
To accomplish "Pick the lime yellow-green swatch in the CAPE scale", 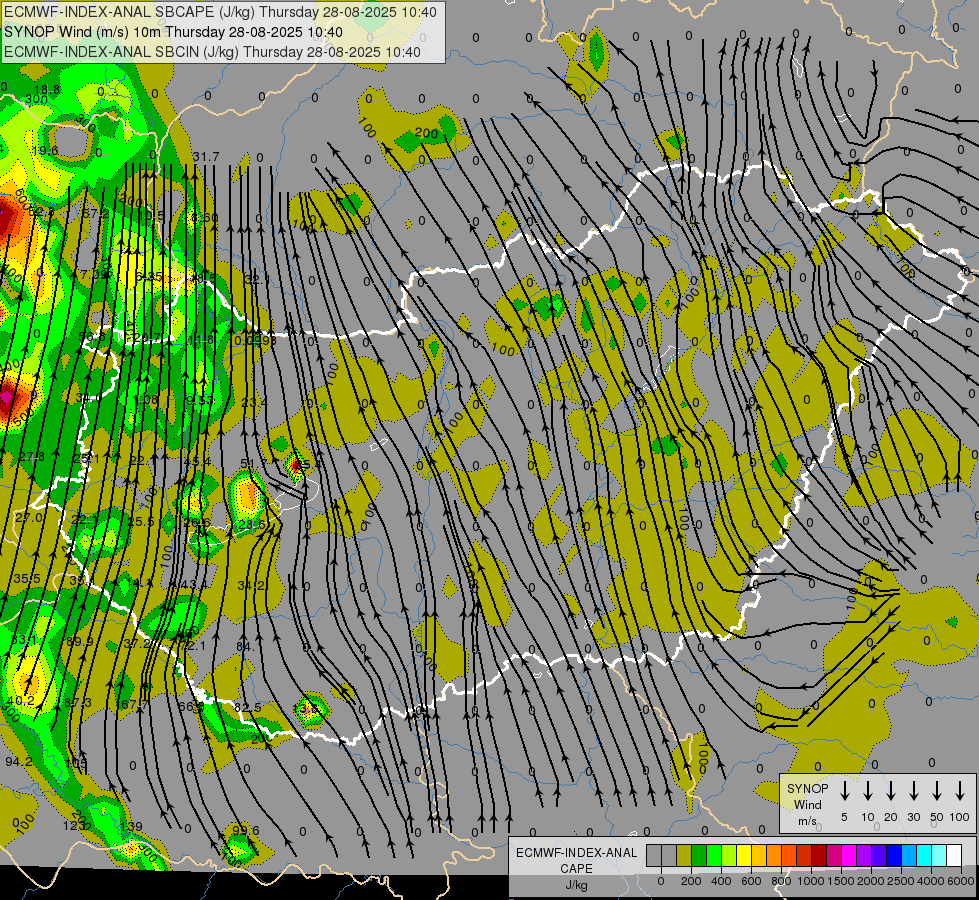I will pyautogui.click(x=729, y=856).
